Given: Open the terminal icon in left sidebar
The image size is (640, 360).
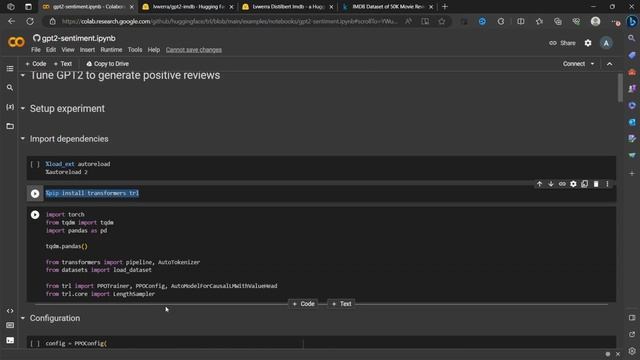Looking at the screenshot, I should point(10,340).
